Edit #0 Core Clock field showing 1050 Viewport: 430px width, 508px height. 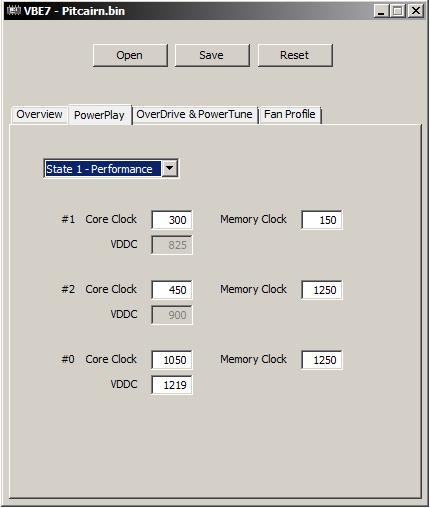point(172,360)
